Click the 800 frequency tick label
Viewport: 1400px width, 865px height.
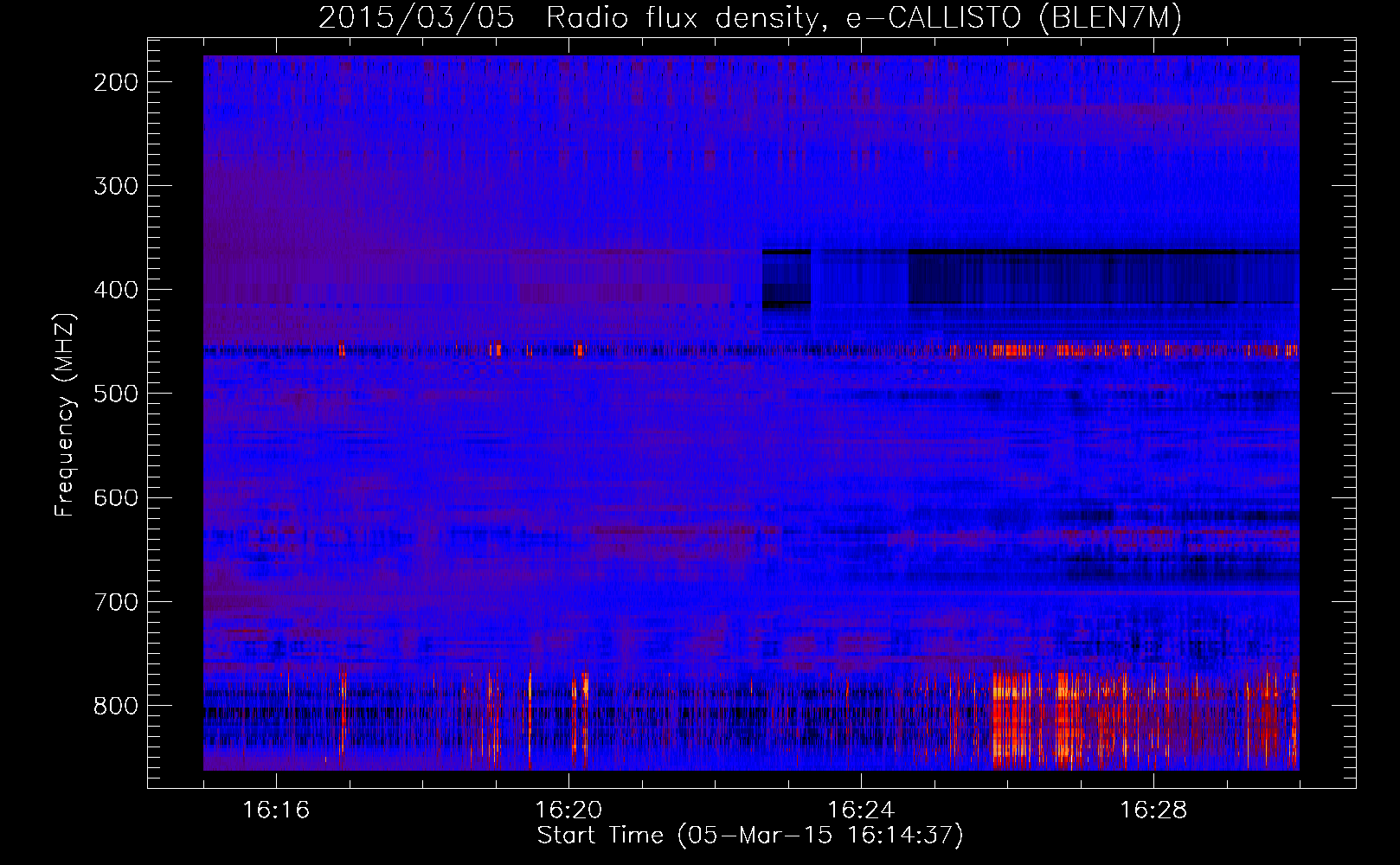116,705
